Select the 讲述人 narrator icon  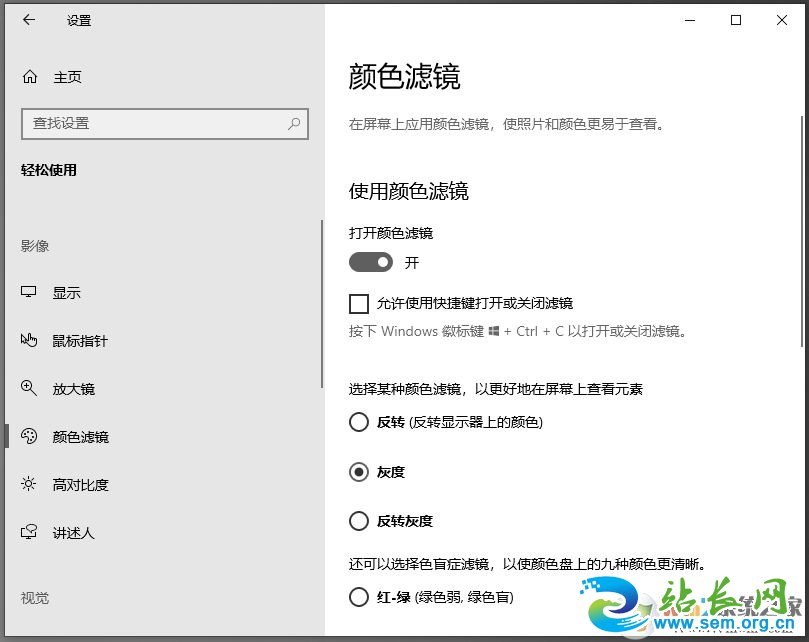click(30, 532)
